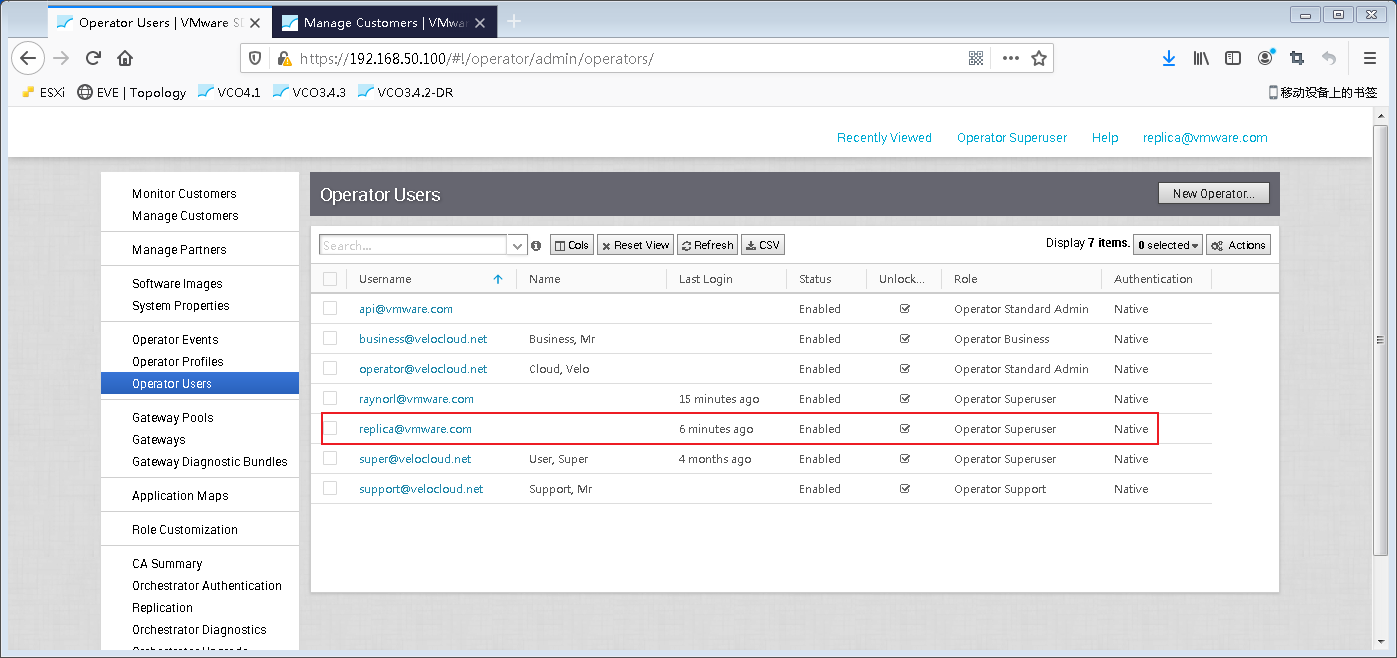Click the Cols button
The height and width of the screenshot is (658, 1397).
pyautogui.click(x=572, y=245)
